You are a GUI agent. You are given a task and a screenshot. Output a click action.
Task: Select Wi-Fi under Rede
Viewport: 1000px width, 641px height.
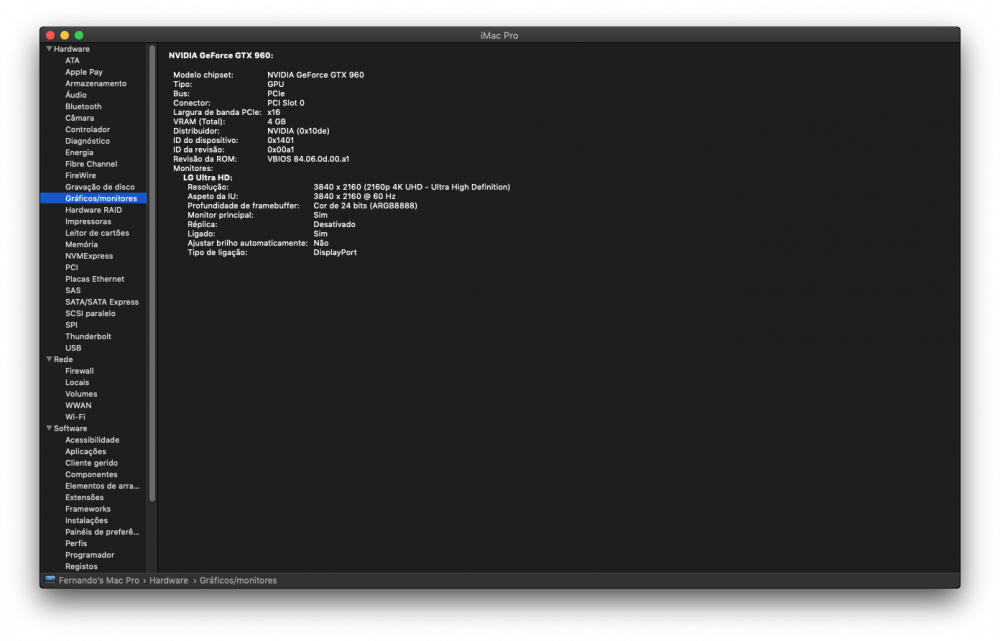(x=75, y=416)
